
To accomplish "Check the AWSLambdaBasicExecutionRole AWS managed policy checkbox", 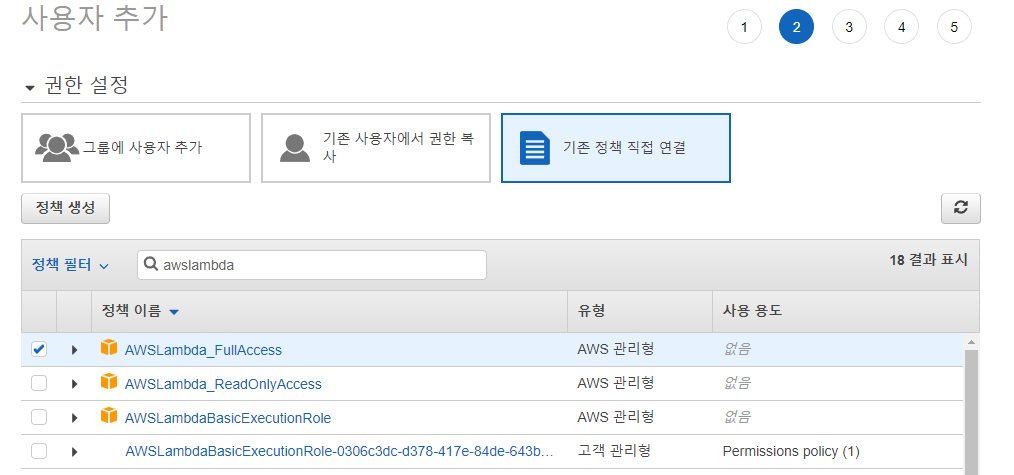I will [x=39, y=417].
